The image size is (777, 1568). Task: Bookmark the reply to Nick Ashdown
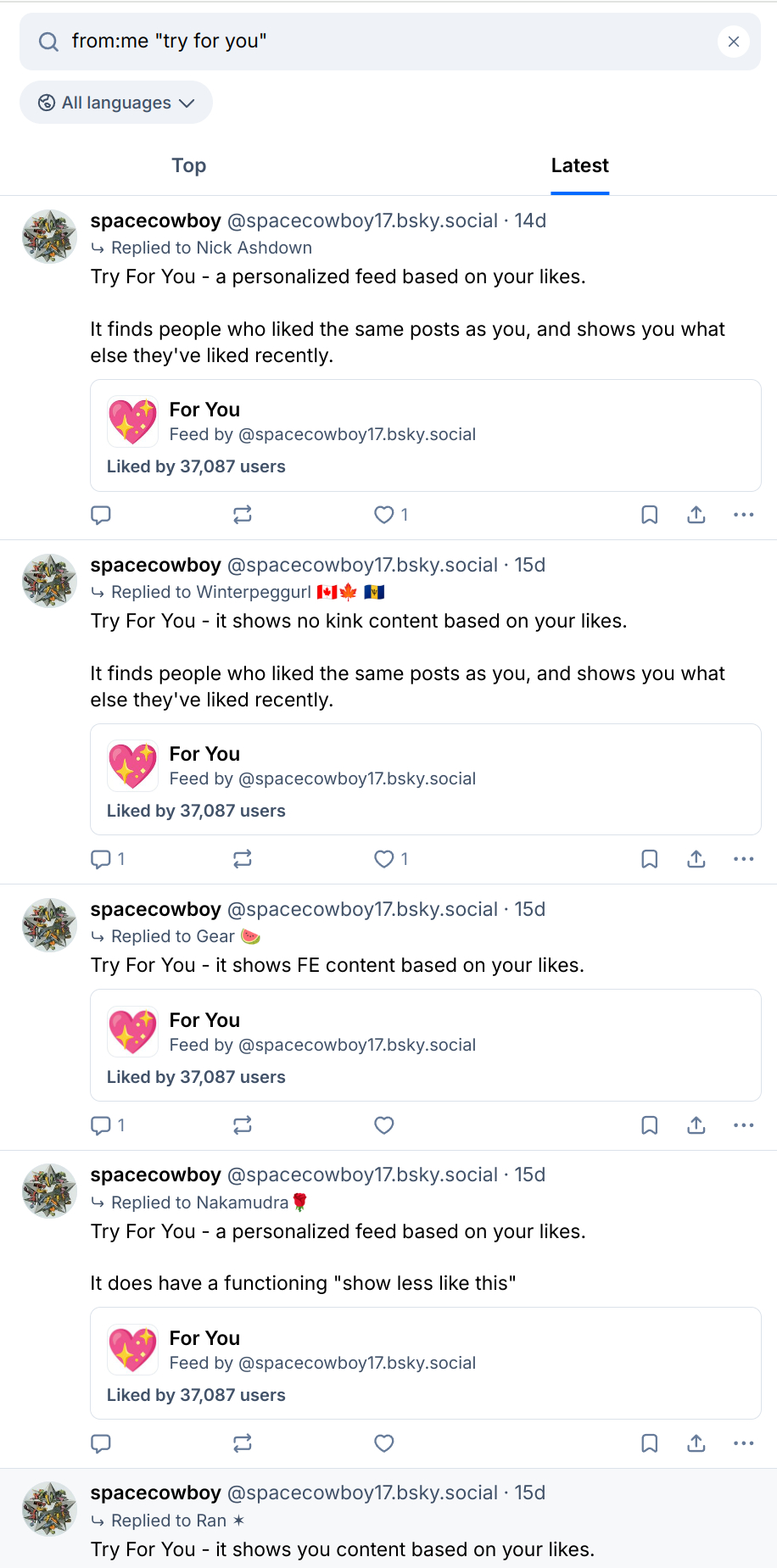coord(650,515)
